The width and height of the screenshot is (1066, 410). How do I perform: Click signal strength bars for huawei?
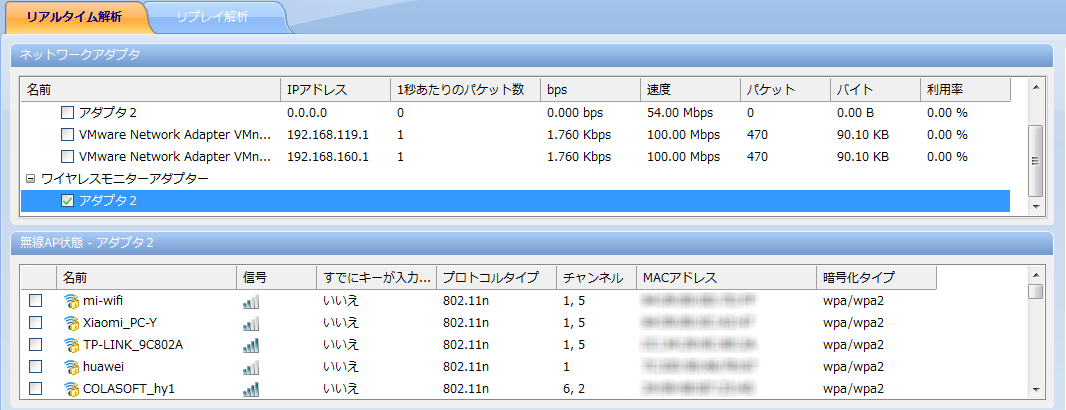pyautogui.click(x=251, y=367)
